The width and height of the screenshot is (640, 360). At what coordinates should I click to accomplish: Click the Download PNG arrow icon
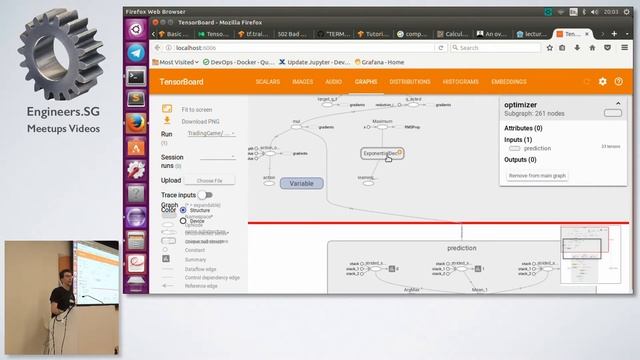[167, 120]
